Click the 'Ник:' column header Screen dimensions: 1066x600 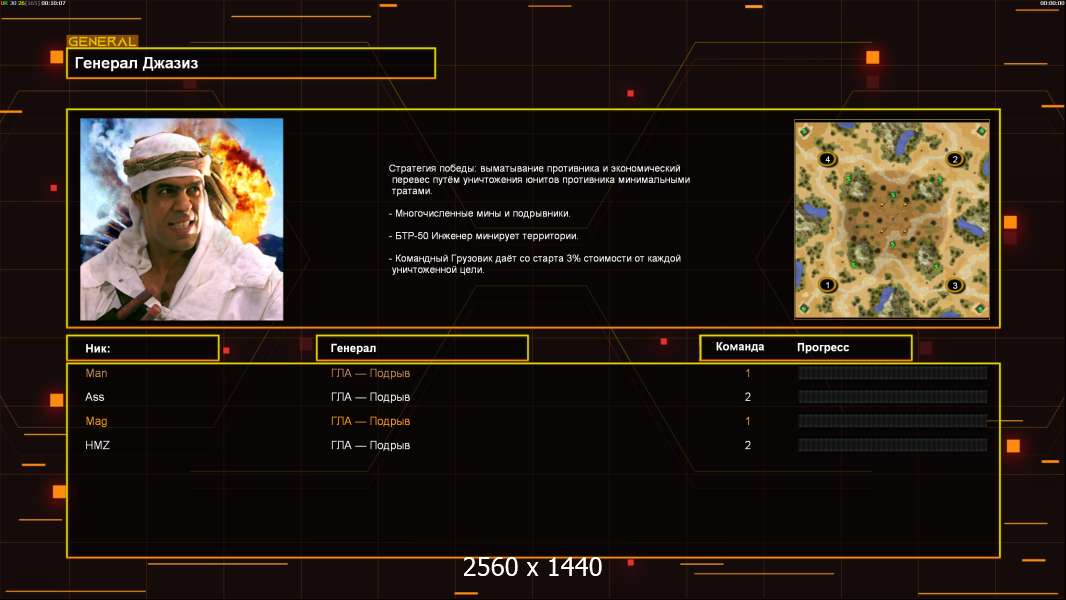(x=143, y=348)
